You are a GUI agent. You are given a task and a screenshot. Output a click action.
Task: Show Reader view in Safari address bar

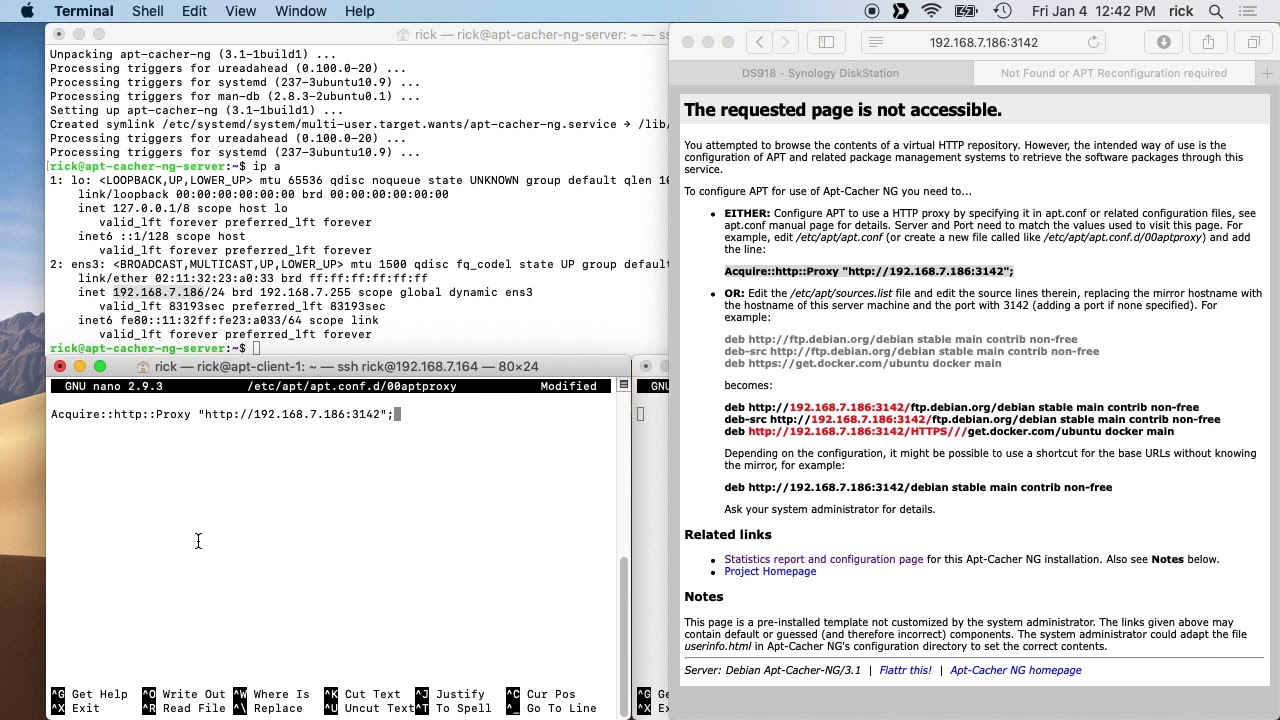point(876,42)
